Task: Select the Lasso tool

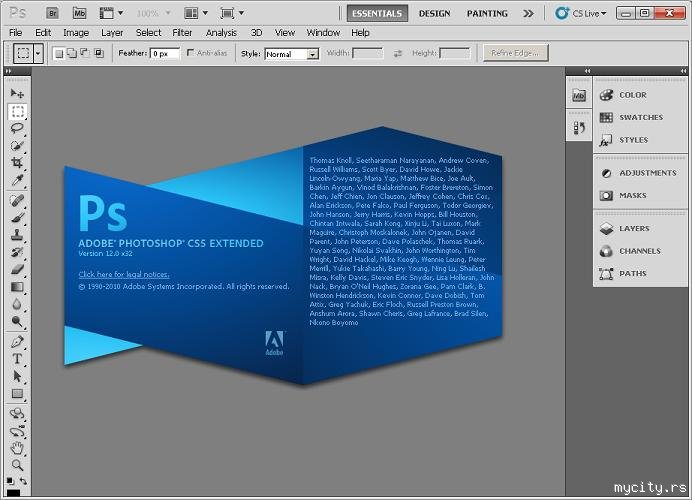Action: pos(17,128)
